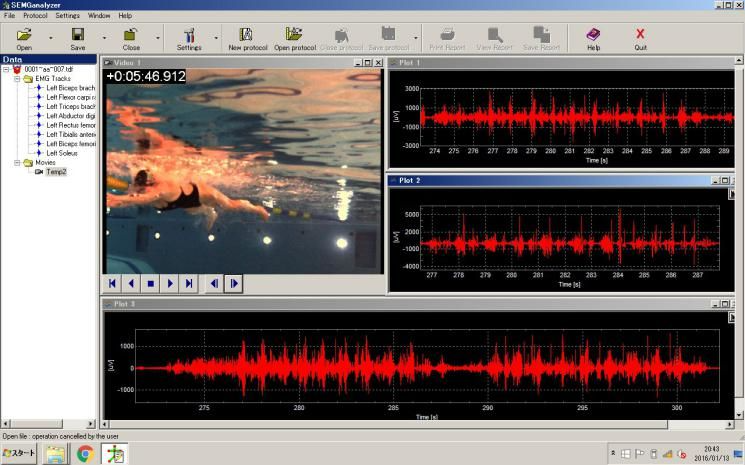Jump to the video's first frame
The width and height of the screenshot is (745, 465).
coord(113,284)
